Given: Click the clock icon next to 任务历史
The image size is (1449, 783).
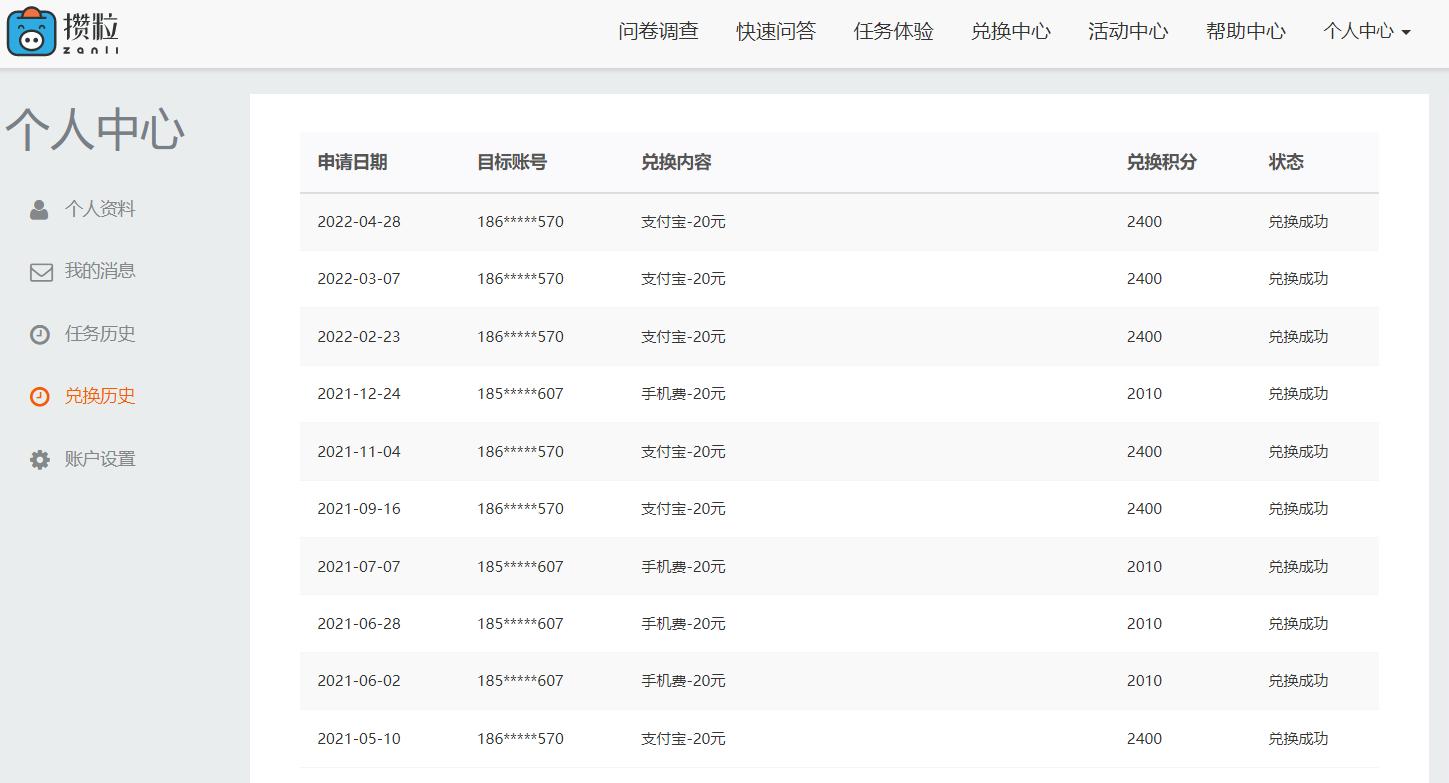Looking at the screenshot, I should click(x=39, y=333).
